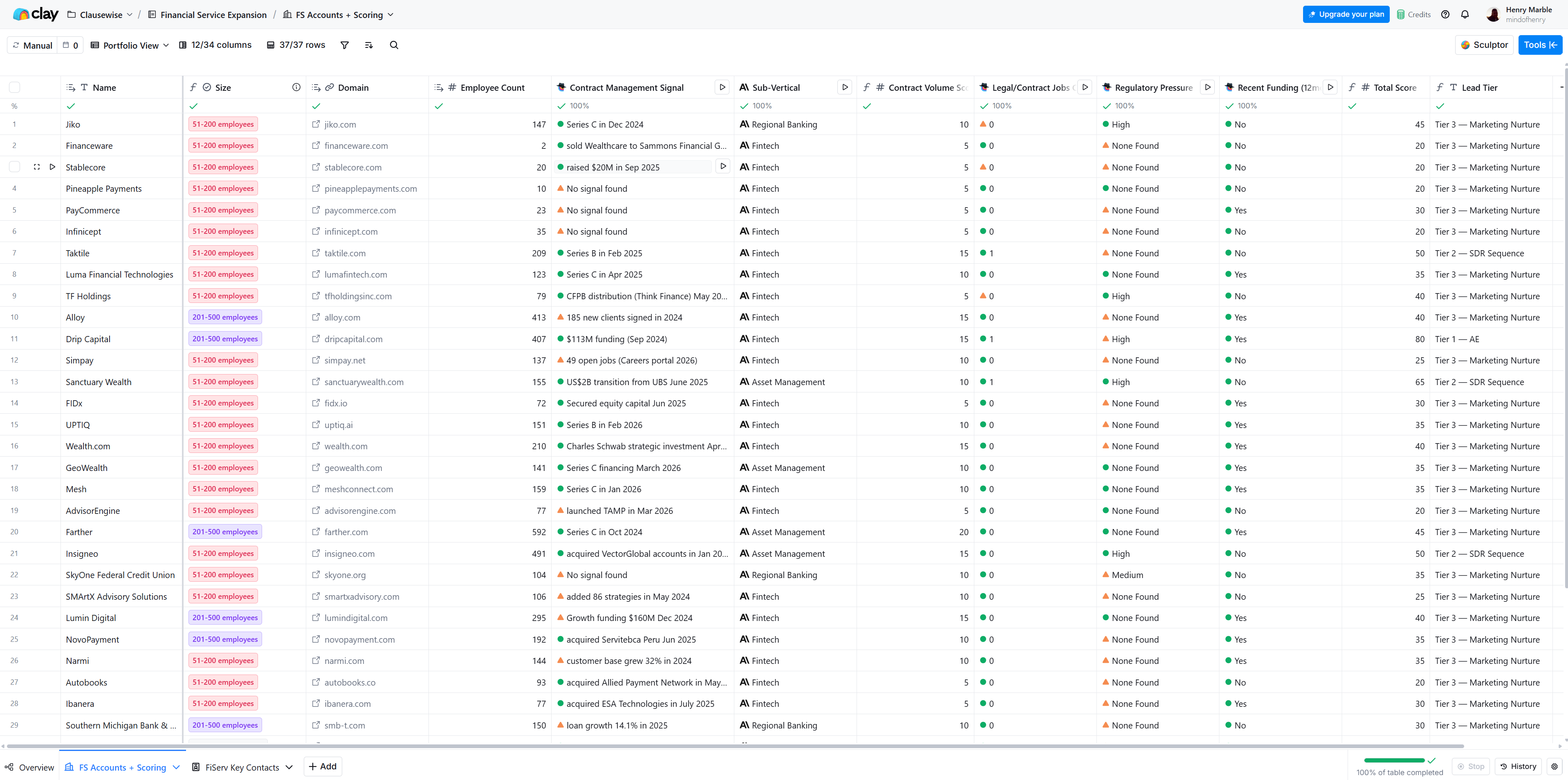
Task: Collapse the Tools panel button
Action: click(1539, 45)
